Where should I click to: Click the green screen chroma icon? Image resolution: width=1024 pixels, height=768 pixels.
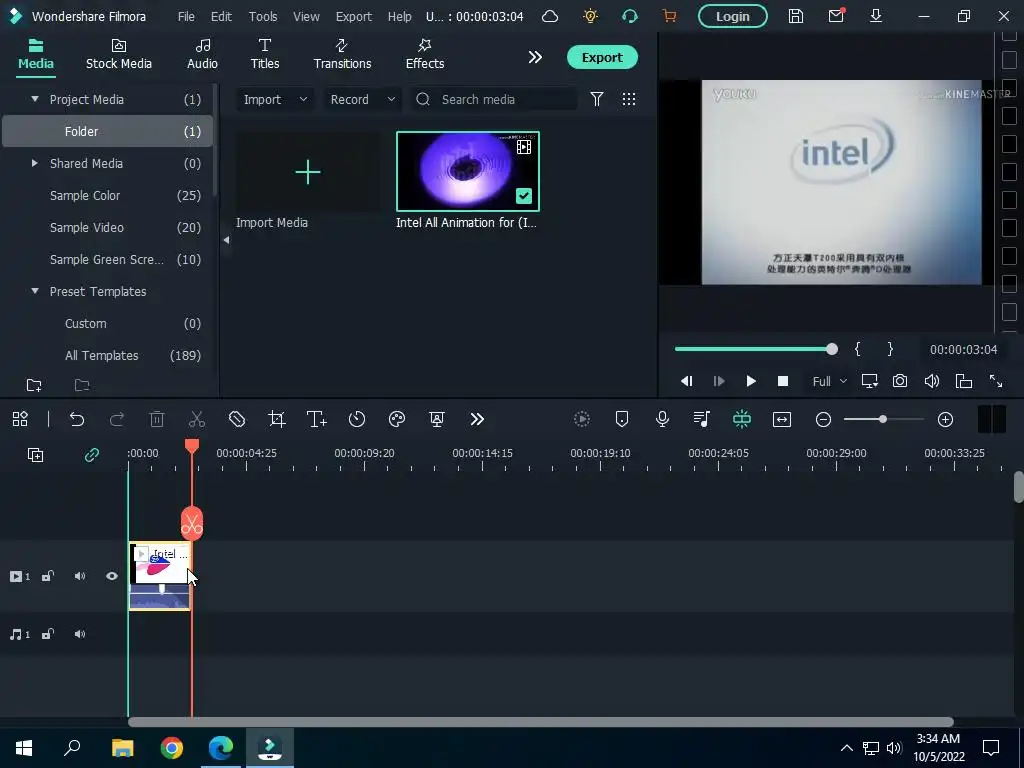pyautogui.click(x=437, y=419)
